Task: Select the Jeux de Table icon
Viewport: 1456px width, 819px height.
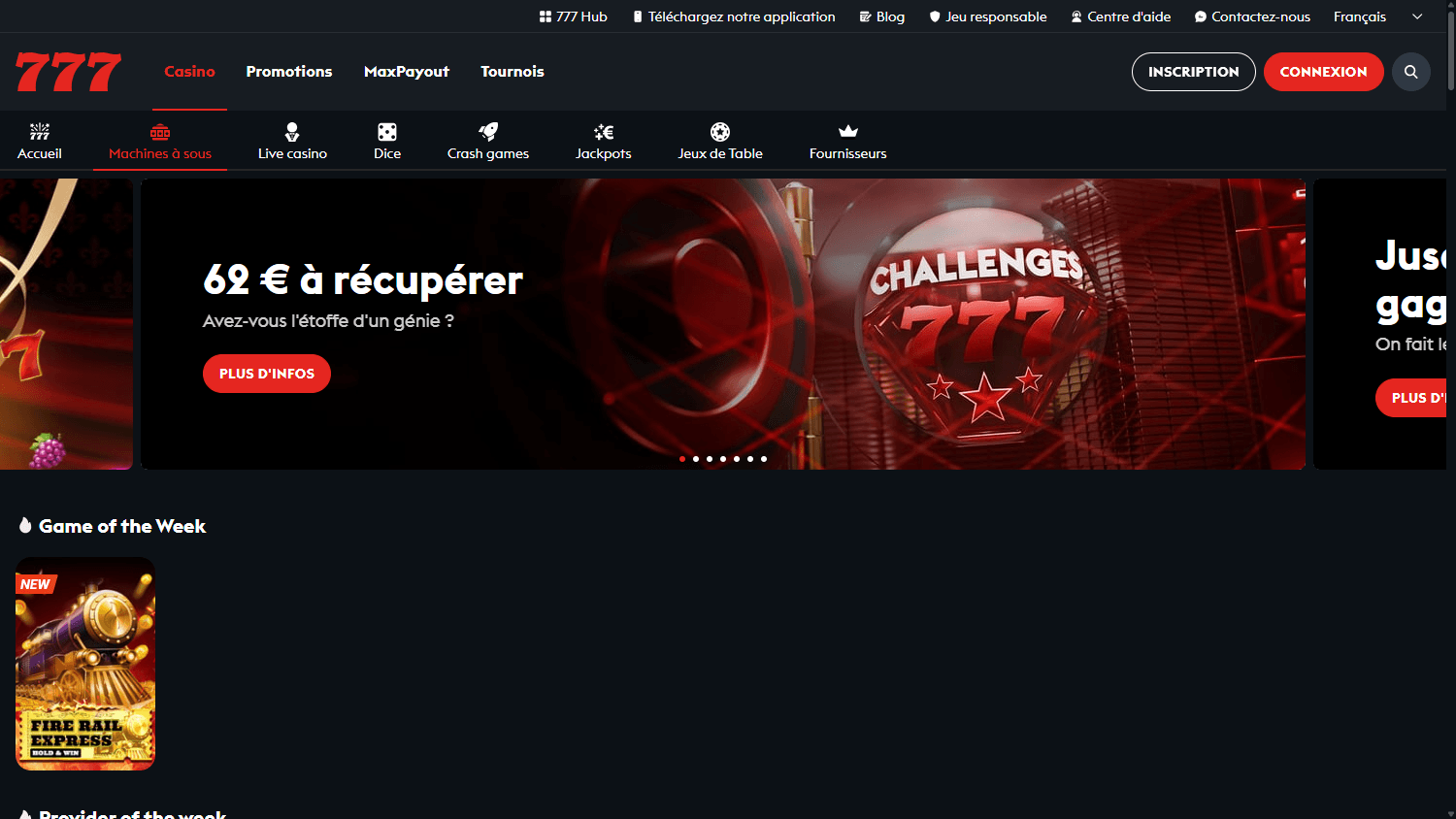Action: click(720, 132)
